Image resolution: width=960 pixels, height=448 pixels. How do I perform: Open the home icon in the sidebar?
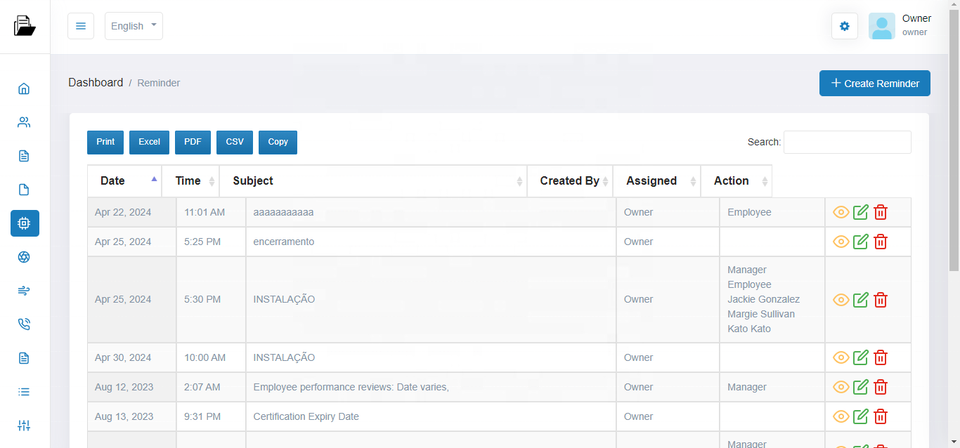tap(24, 88)
